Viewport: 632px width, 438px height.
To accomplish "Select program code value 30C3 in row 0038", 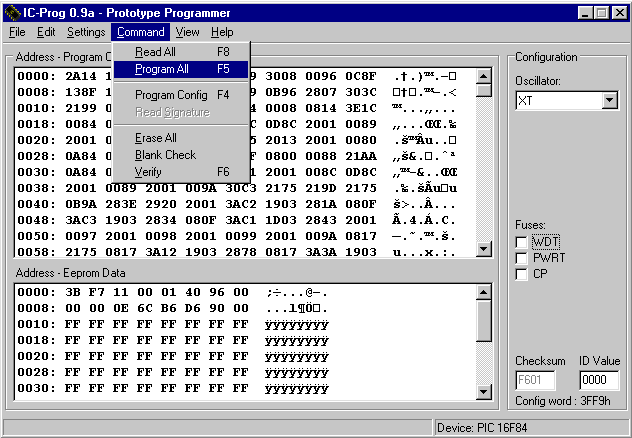I will tap(241, 188).
